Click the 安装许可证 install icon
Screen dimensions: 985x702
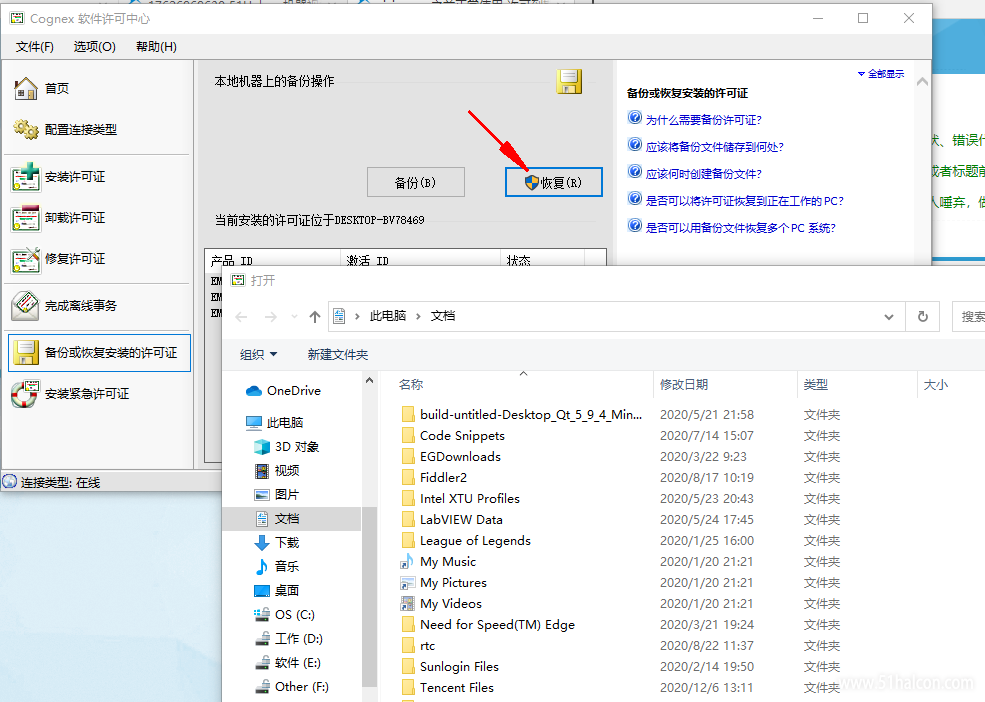26,177
